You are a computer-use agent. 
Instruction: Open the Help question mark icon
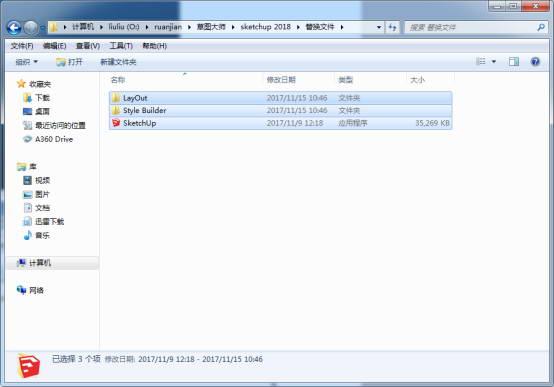(535, 62)
